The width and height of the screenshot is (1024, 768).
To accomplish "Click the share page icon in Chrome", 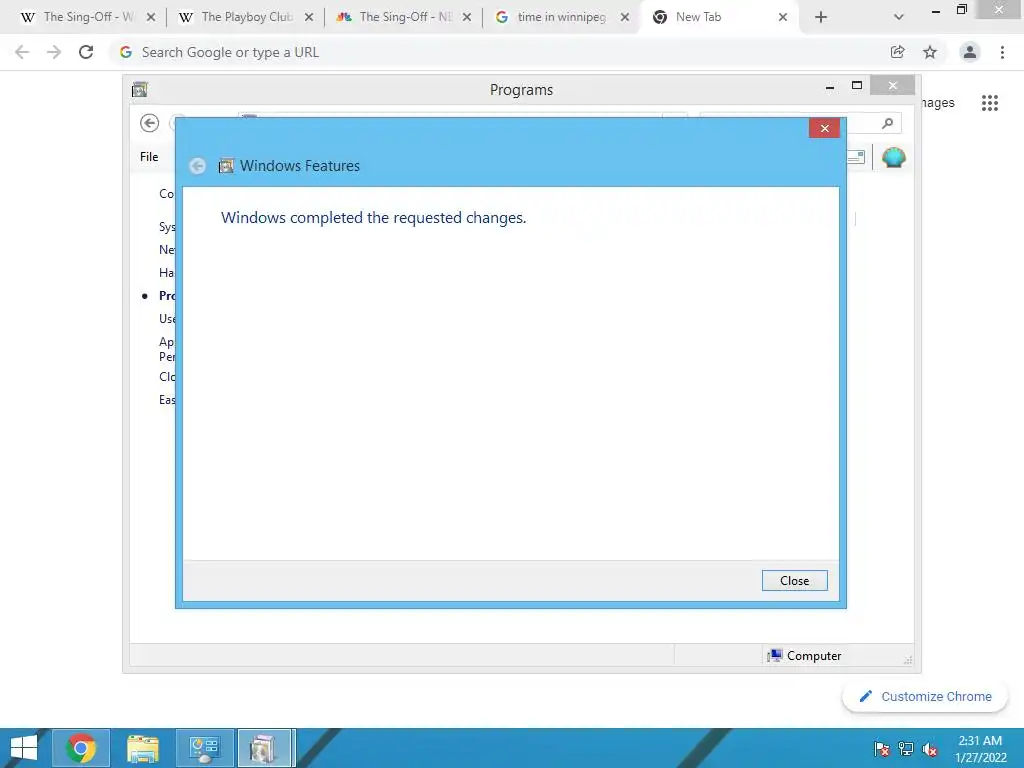I will pyautogui.click(x=897, y=52).
